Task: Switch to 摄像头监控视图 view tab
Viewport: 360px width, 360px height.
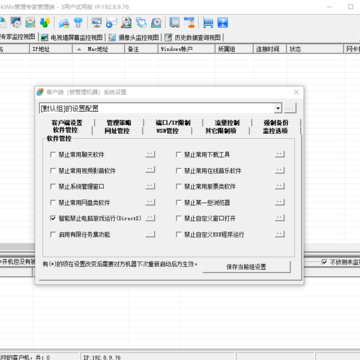Action: 135,37
